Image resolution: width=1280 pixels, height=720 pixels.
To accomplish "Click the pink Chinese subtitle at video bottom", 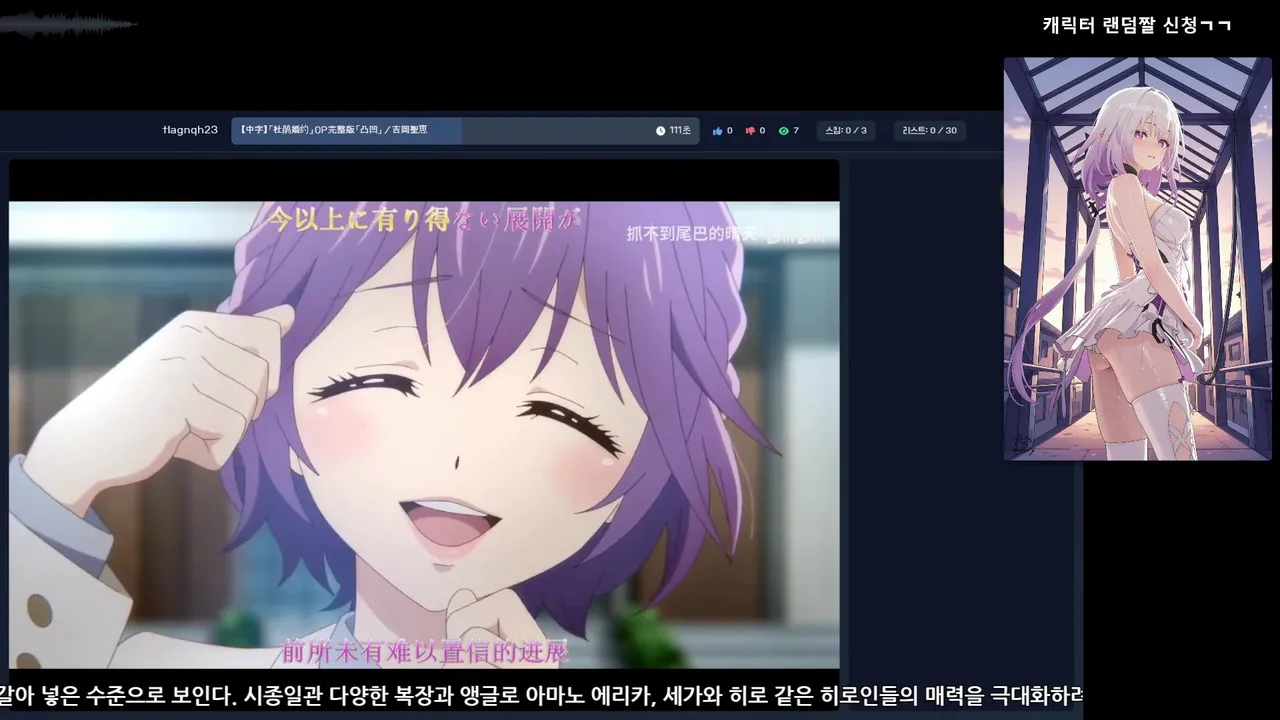I will [425, 653].
